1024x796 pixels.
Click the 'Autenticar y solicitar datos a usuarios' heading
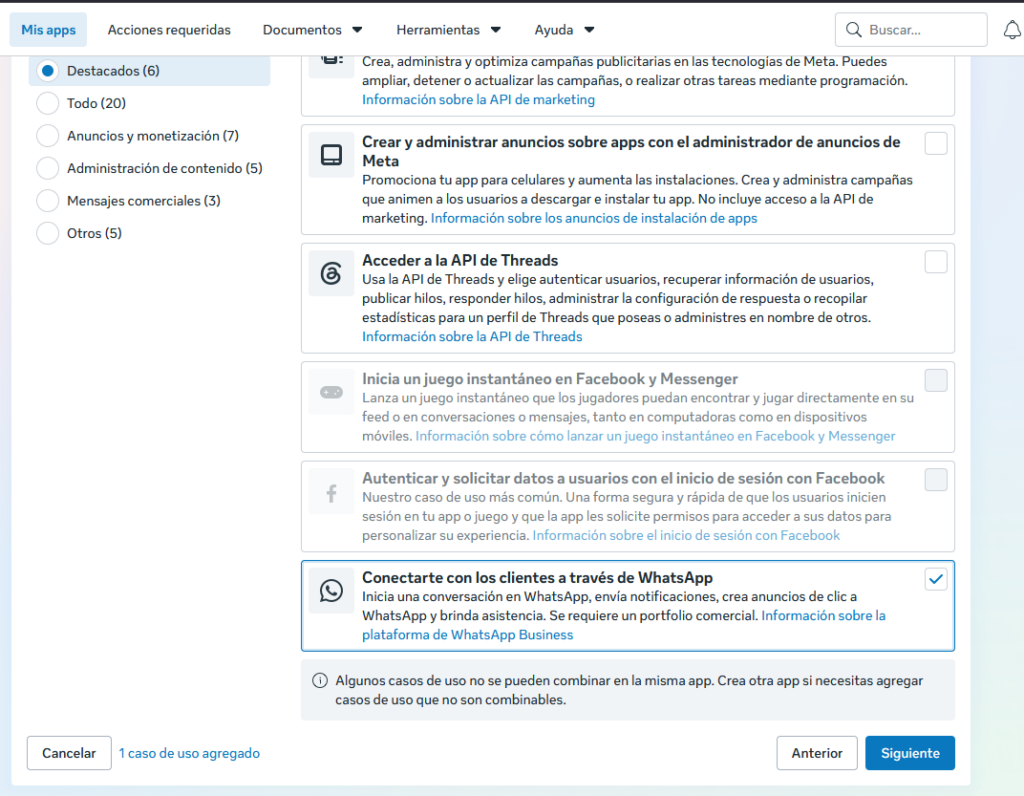pos(624,478)
